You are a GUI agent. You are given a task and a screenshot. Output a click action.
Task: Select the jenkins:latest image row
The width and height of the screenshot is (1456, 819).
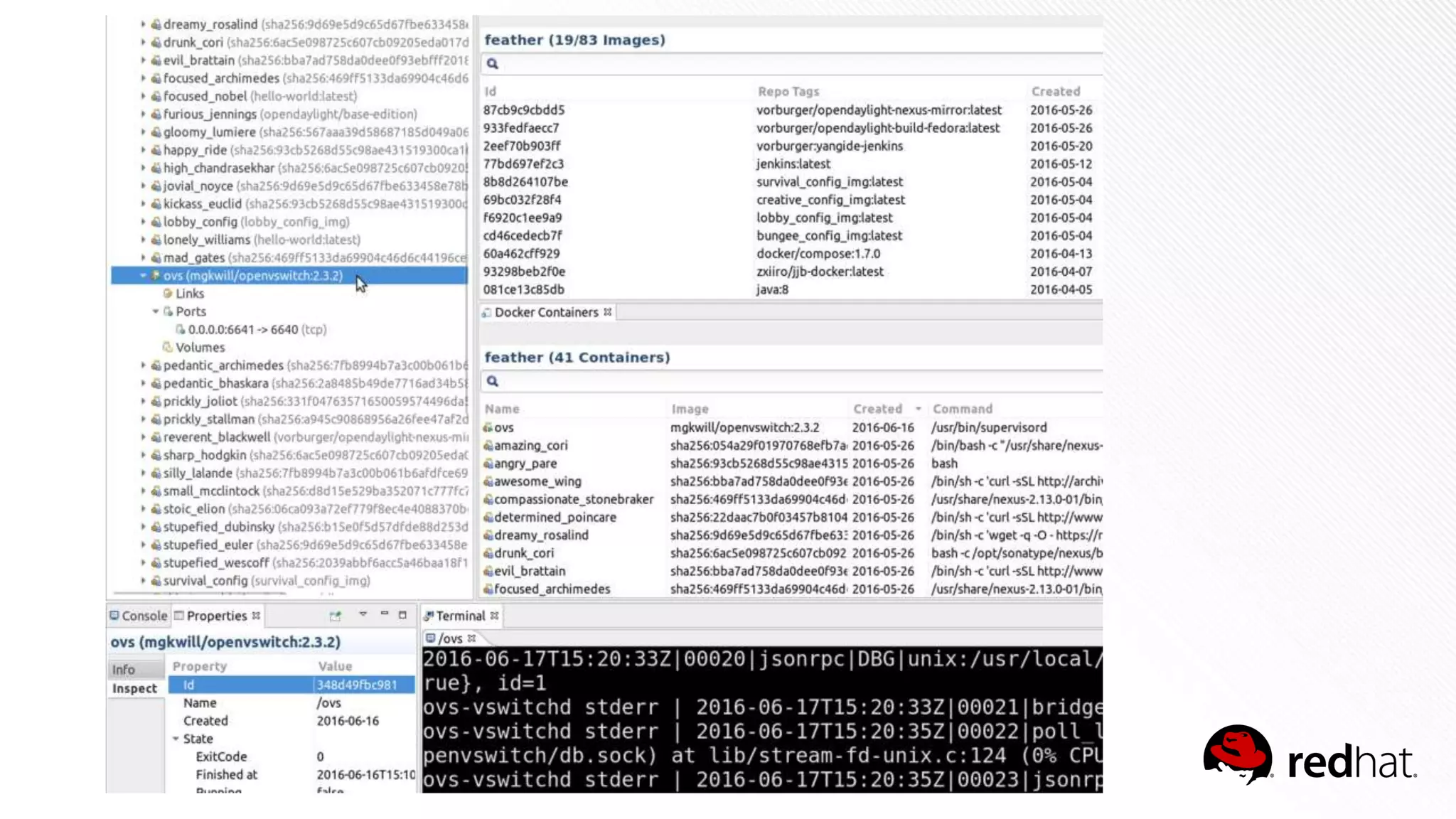[793, 164]
